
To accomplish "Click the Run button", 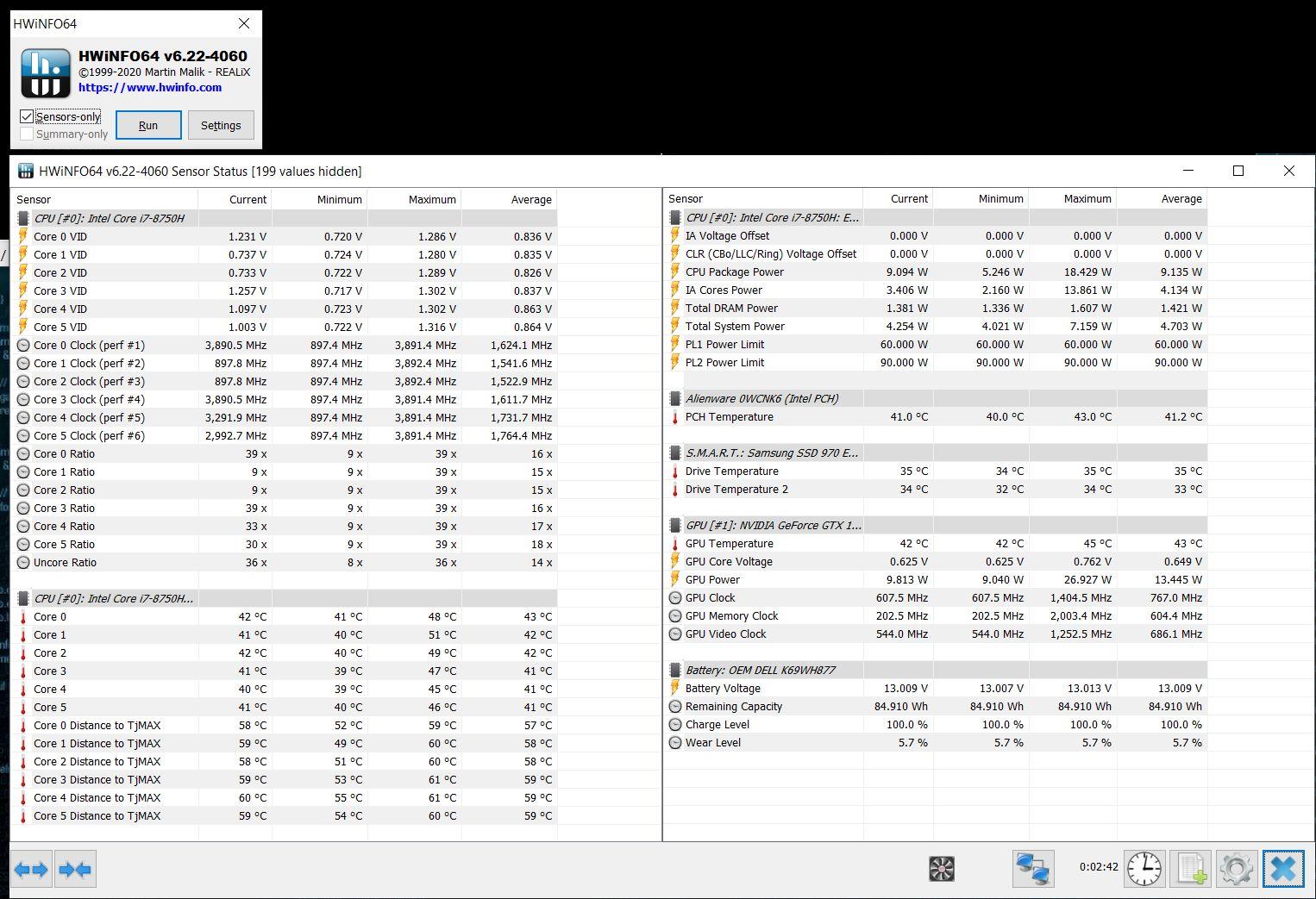I will coord(148,125).
